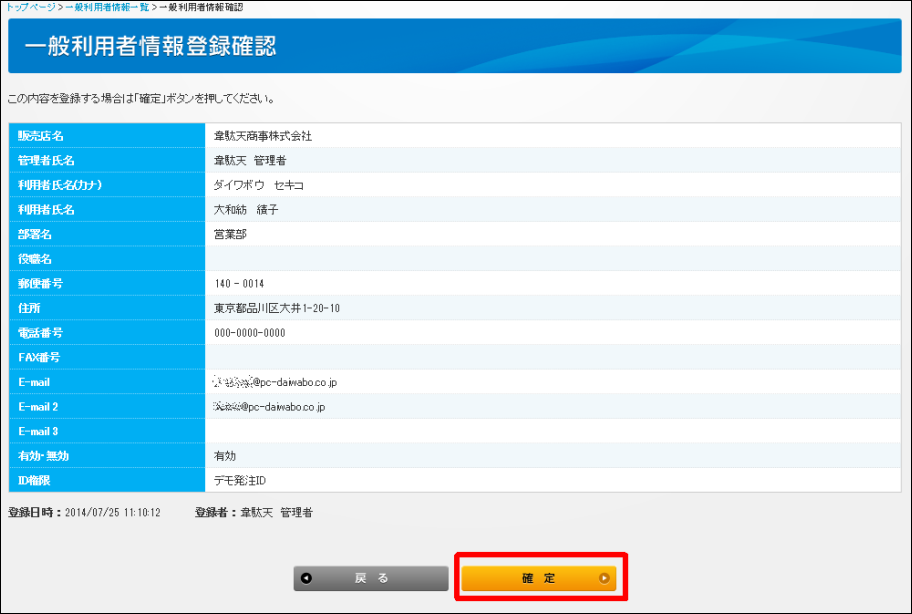This screenshot has width=912, height=614.
Task: Click the postal code 140 - 0014
Action: point(239,284)
